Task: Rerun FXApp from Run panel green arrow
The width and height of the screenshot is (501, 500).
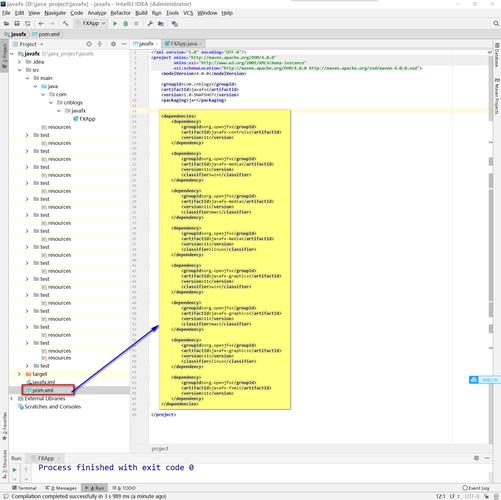Action: (14, 470)
